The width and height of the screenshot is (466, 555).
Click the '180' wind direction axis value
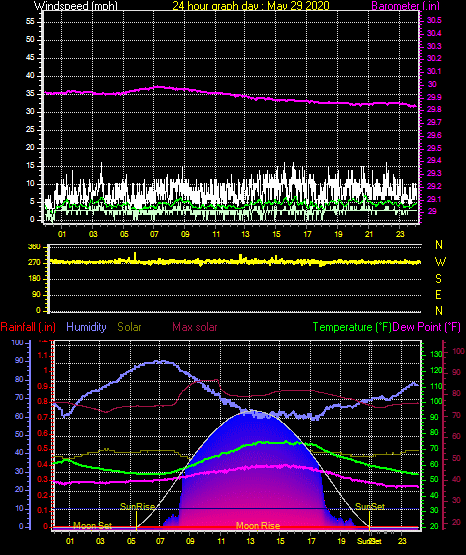pyautogui.click(x=34, y=279)
